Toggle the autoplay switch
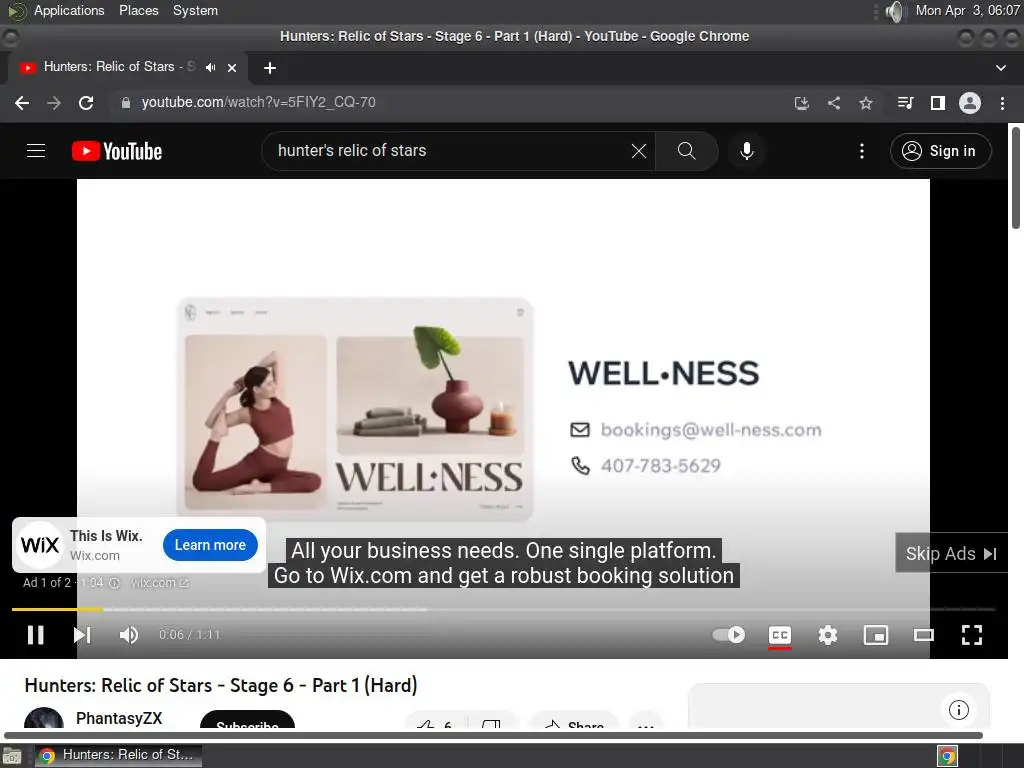 (728, 635)
